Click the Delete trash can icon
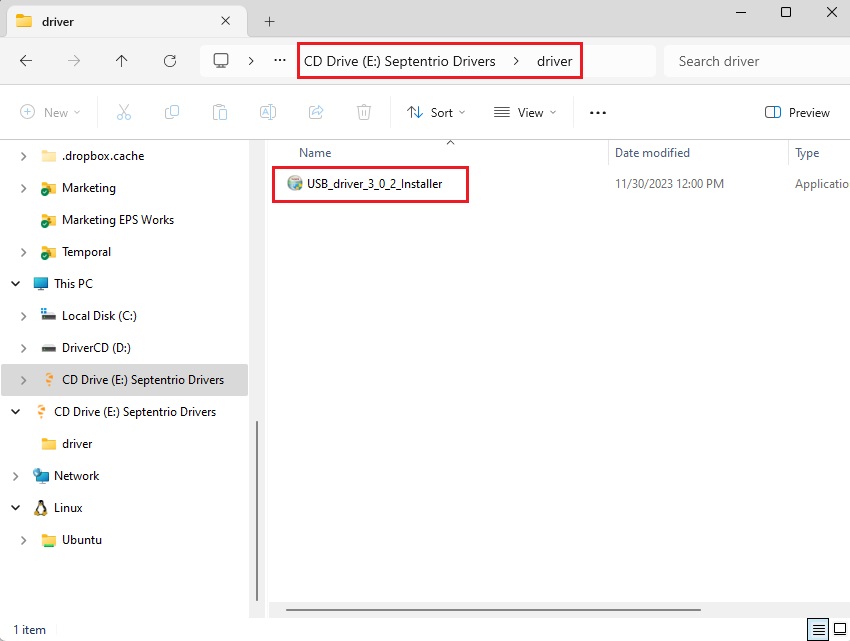Screen dimensions: 850x641 pyautogui.click(x=365, y=113)
